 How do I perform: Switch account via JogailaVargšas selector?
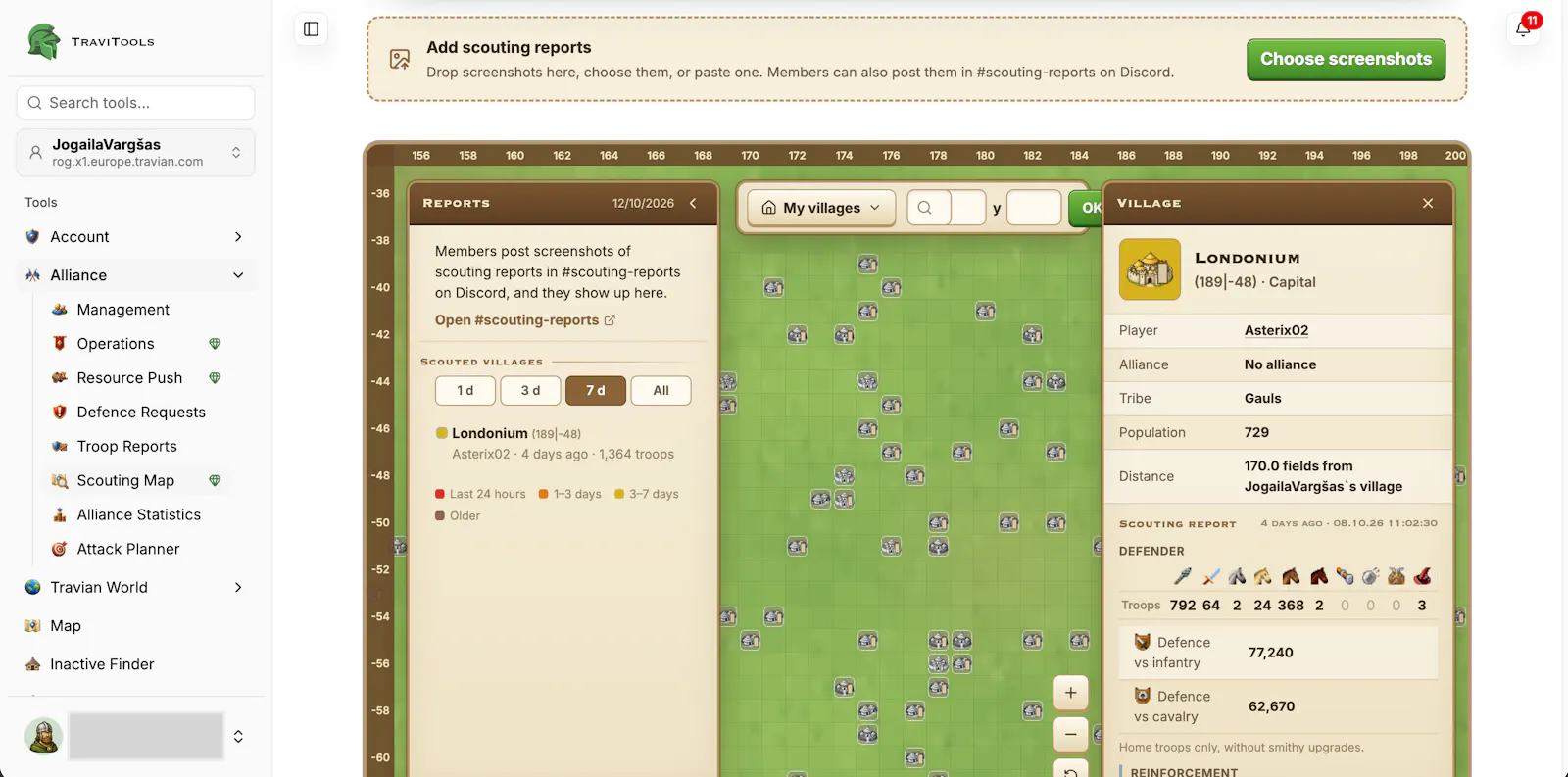(x=135, y=153)
